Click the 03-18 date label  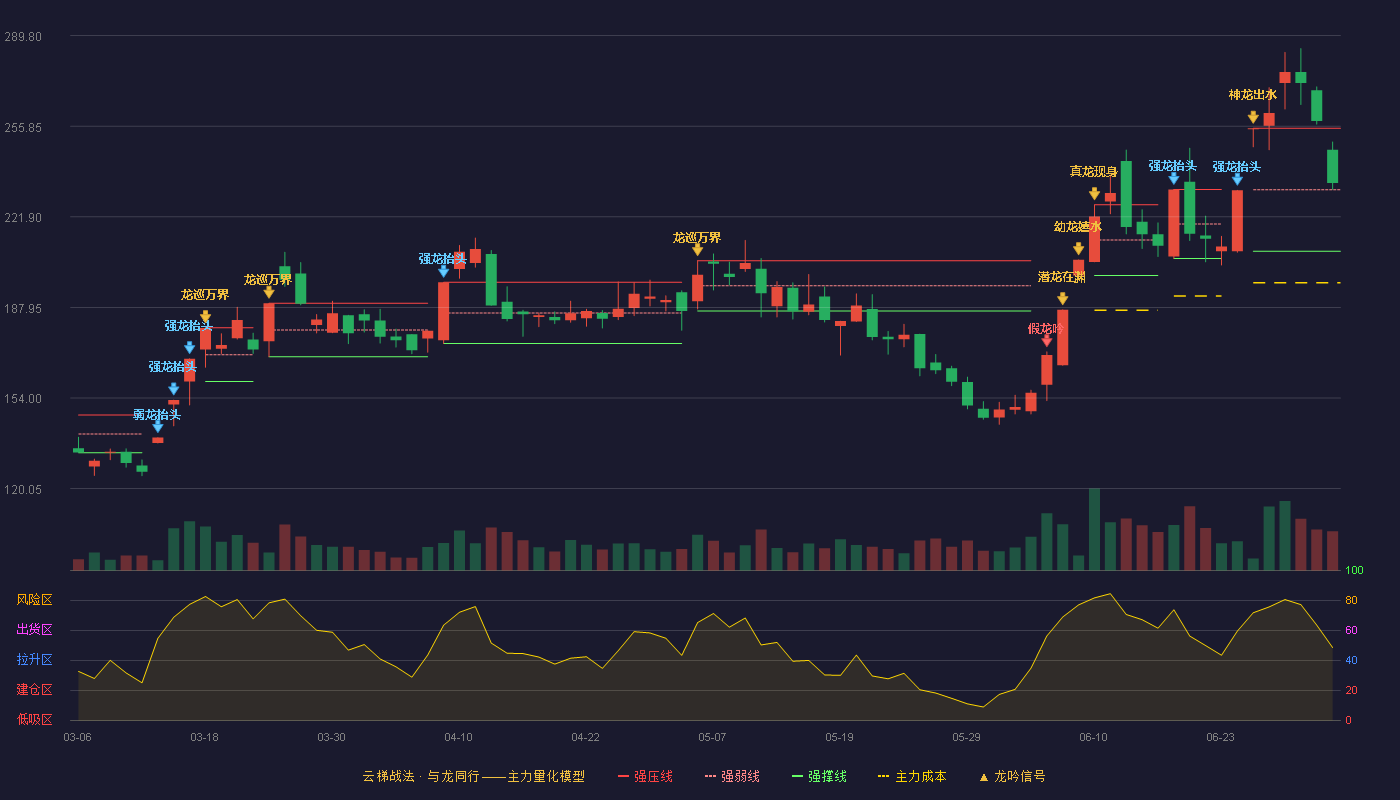click(204, 737)
